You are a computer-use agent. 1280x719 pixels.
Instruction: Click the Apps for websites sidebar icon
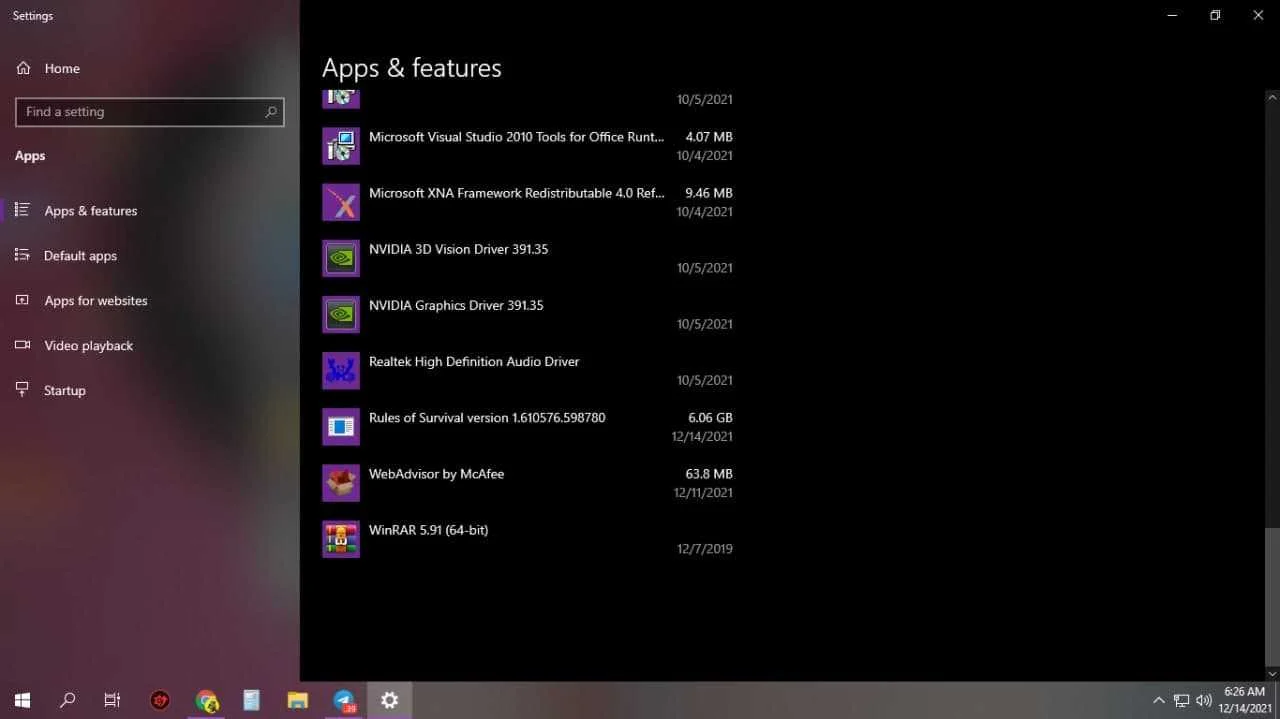point(22,300)
